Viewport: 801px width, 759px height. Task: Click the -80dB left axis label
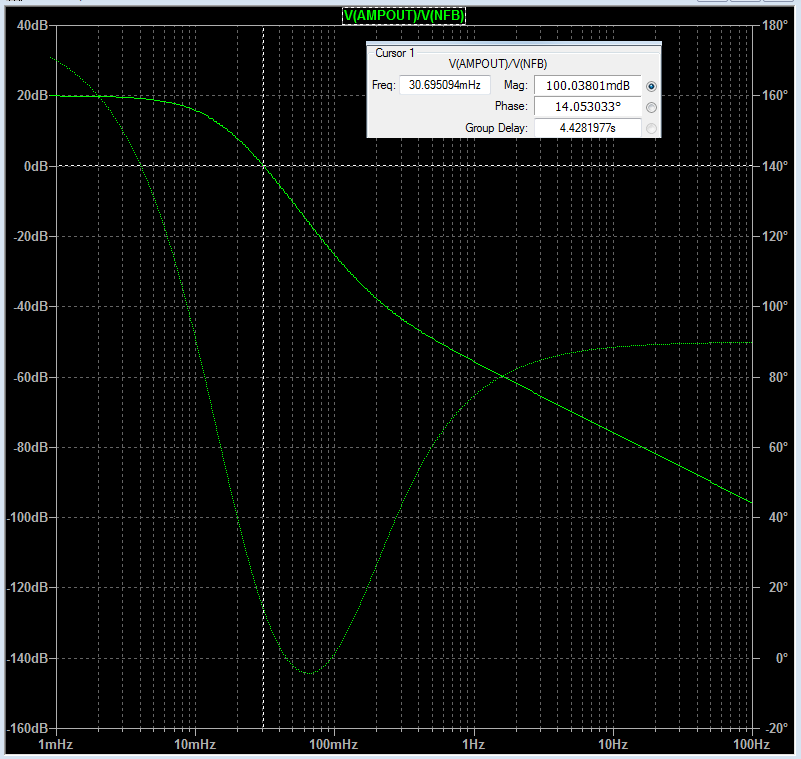click(x=30, y=447)
